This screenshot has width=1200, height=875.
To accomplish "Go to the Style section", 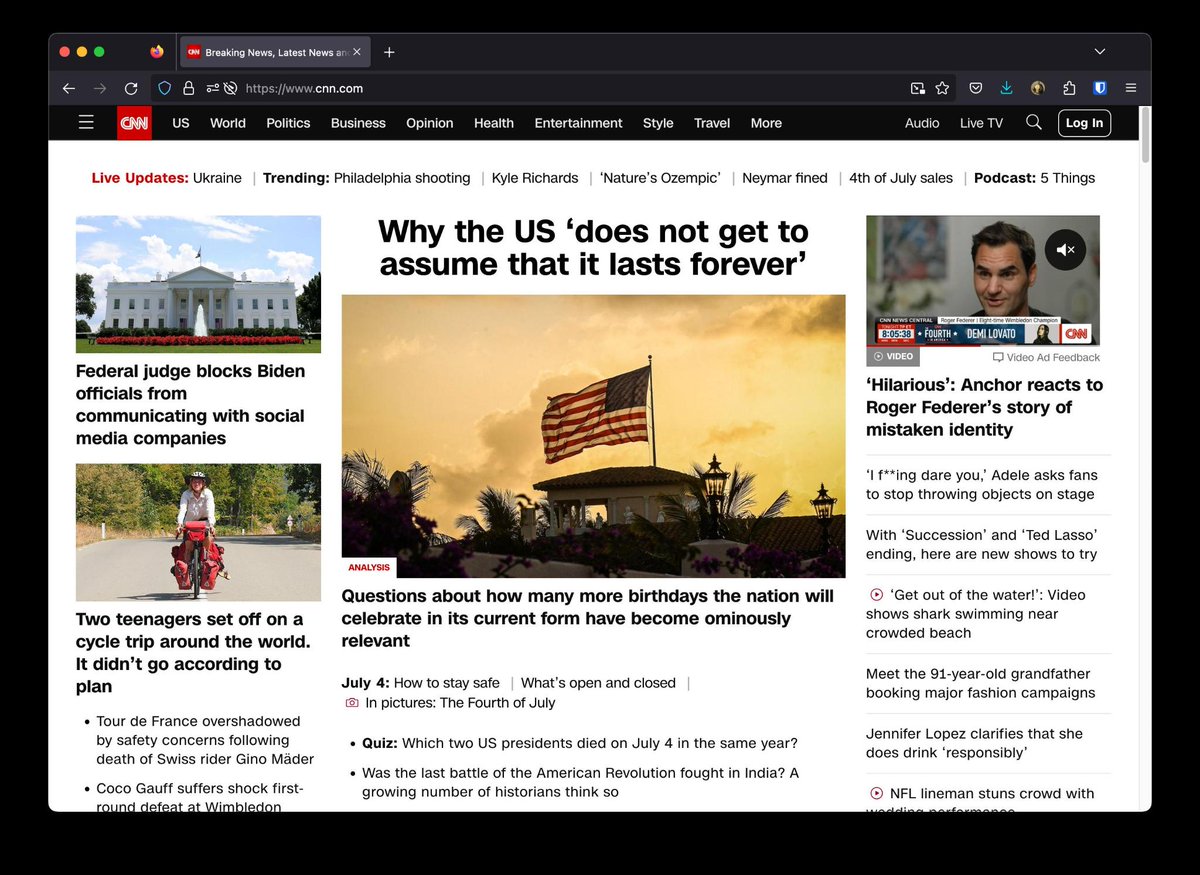I will point(658,123).
